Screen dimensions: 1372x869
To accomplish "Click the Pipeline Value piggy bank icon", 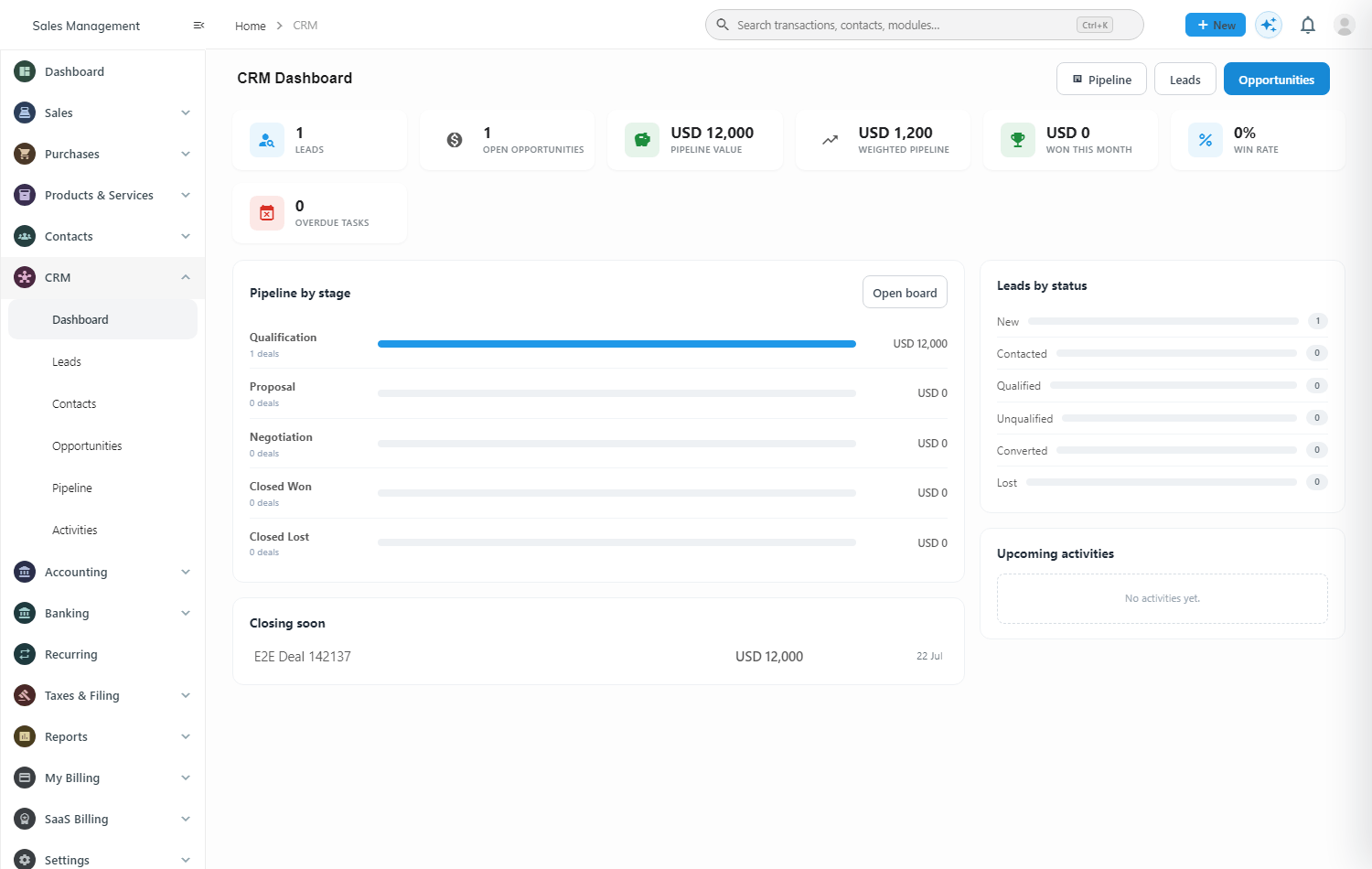I will click(x=642, y=140).
